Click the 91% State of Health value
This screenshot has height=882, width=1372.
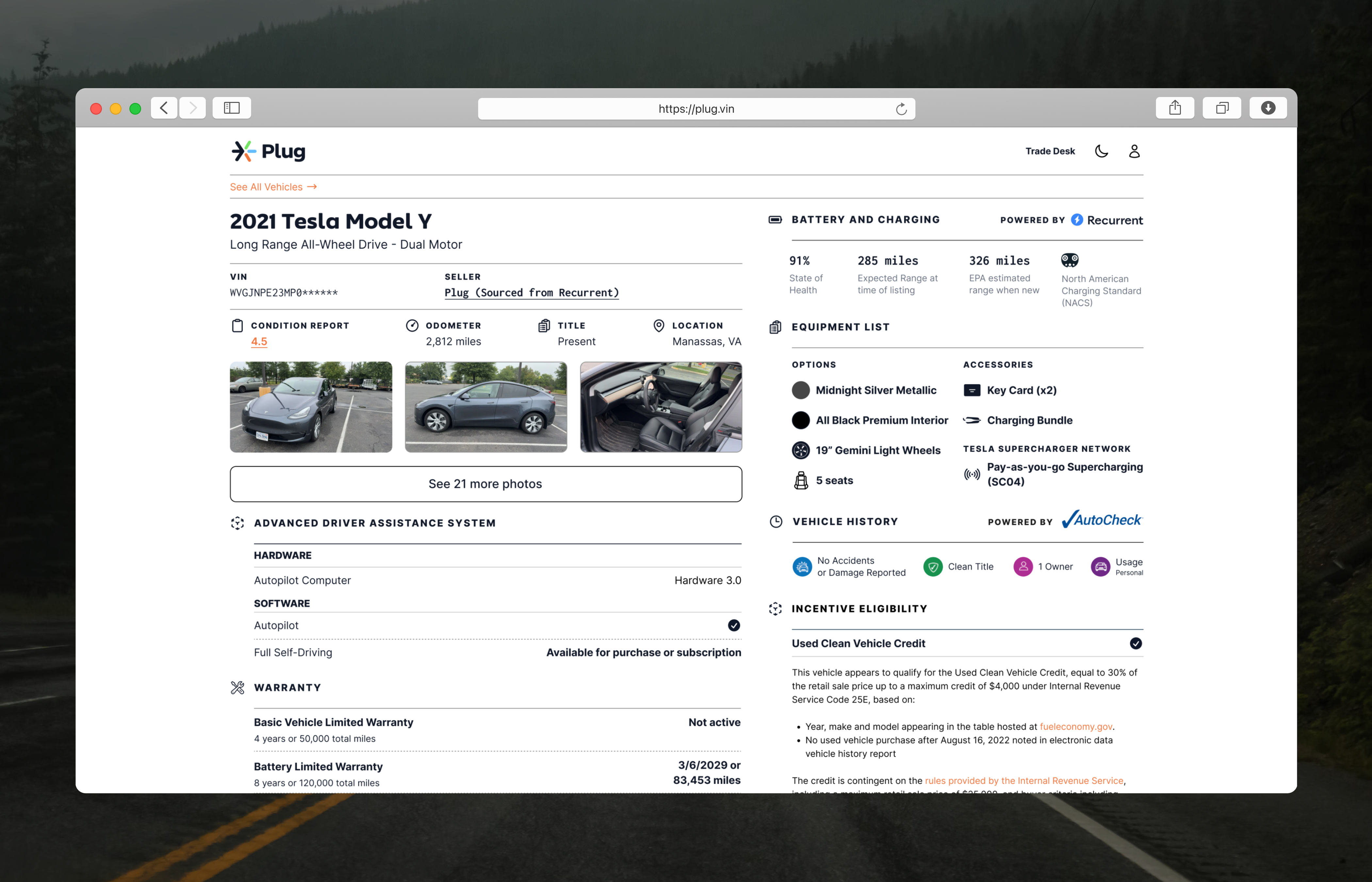pyautogui.click(x=799, y=261)
